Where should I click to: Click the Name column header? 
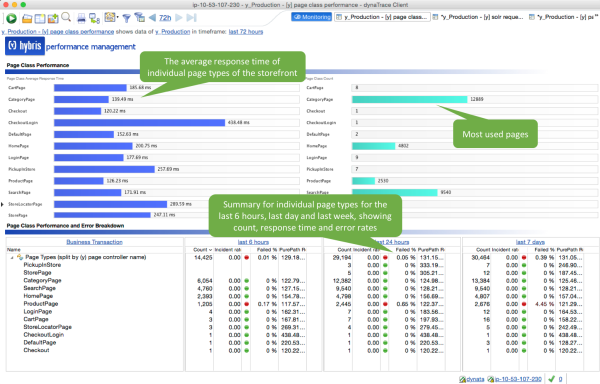[x=14, y=250]
